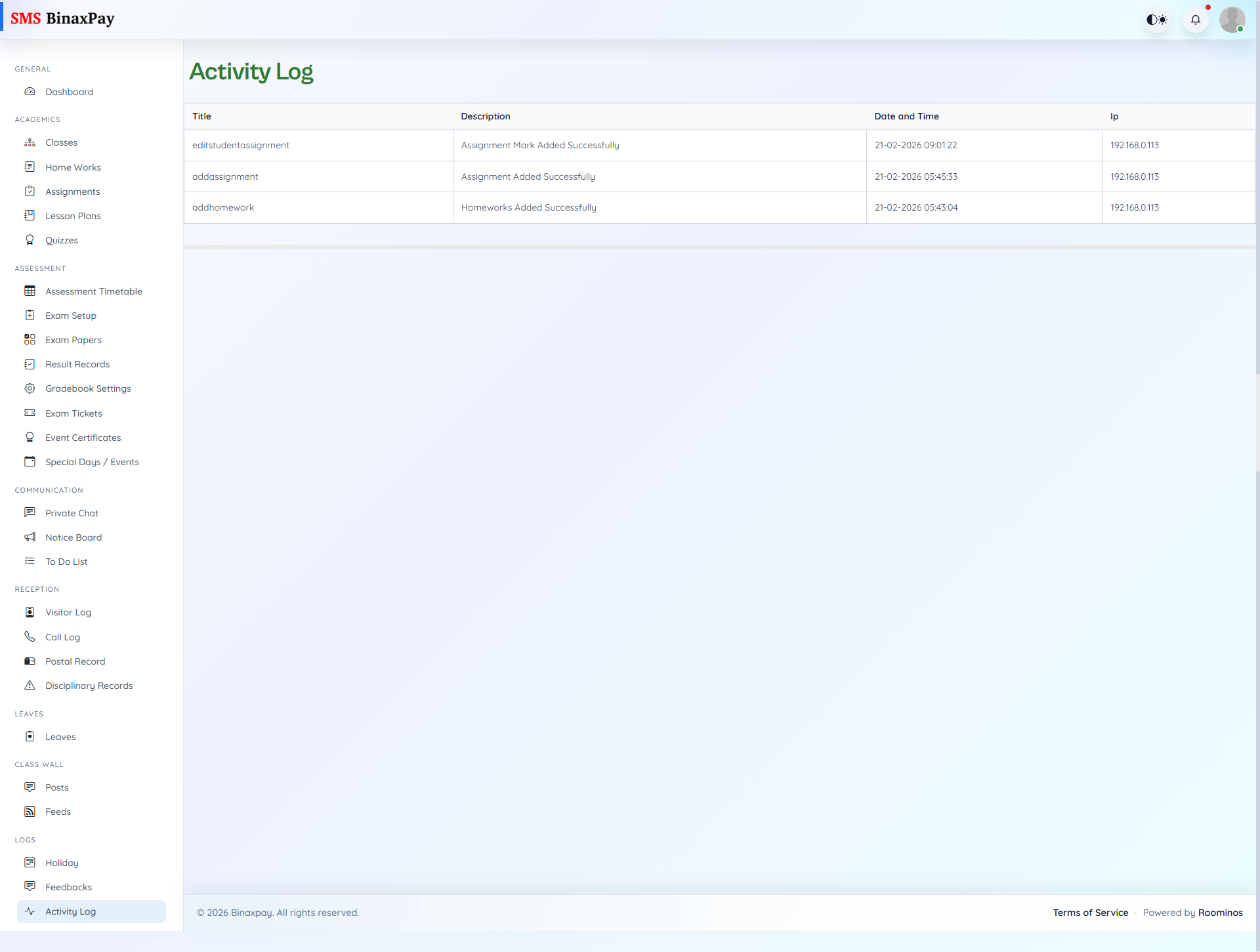Sort by the Date and Time column header
This screenshot has height=952, width=1260.
click(x=907, y=116)
